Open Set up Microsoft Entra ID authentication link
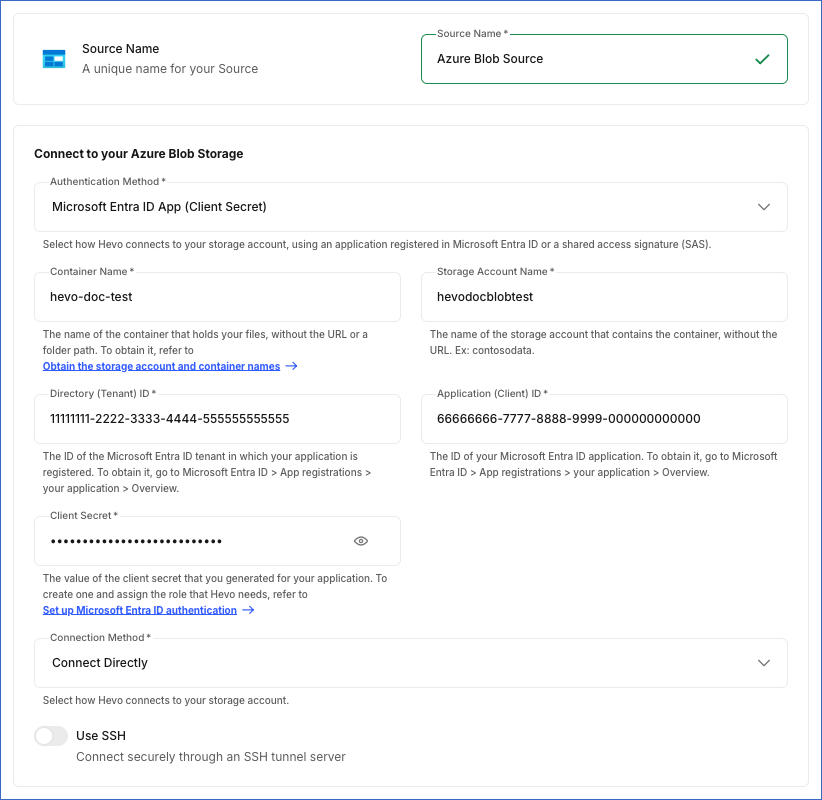This screenshot has width=822, height=800. 139,610
